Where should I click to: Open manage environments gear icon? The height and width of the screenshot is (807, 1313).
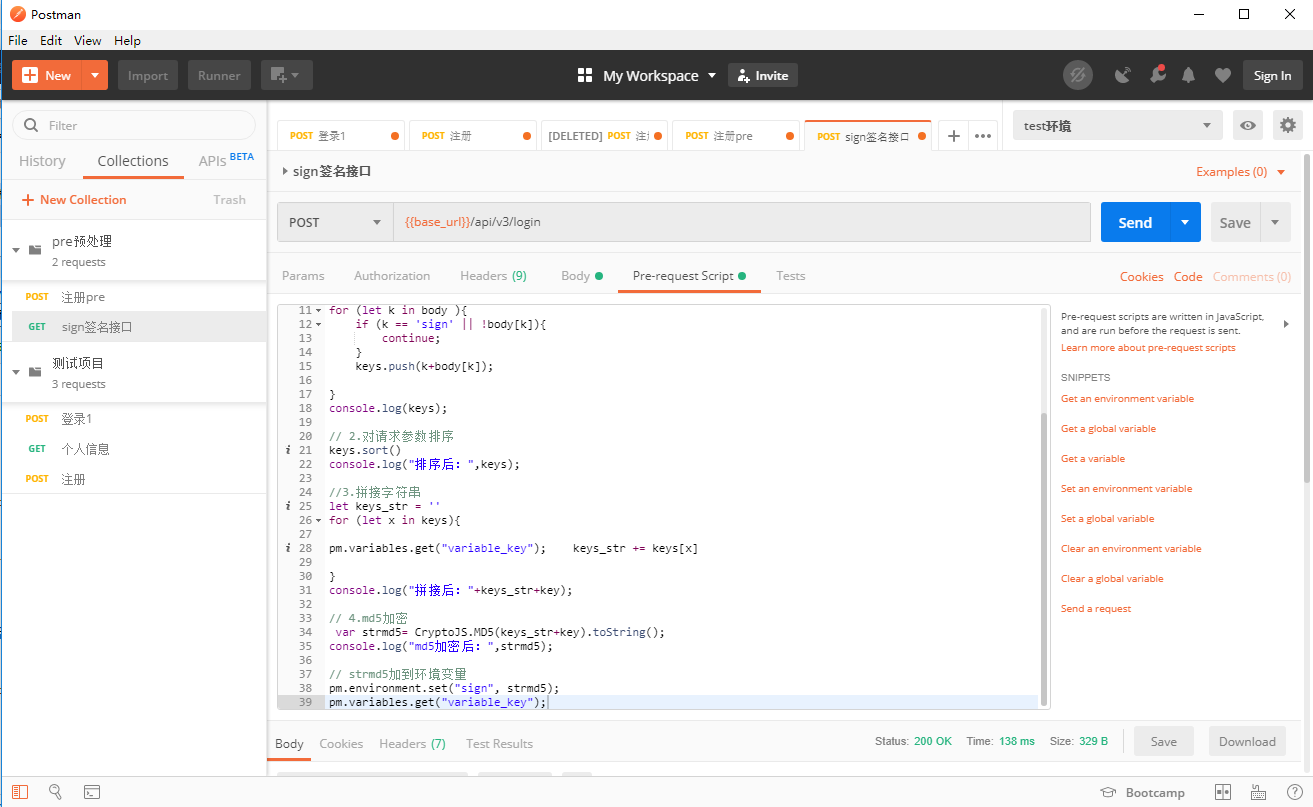tap(1288, 126)
